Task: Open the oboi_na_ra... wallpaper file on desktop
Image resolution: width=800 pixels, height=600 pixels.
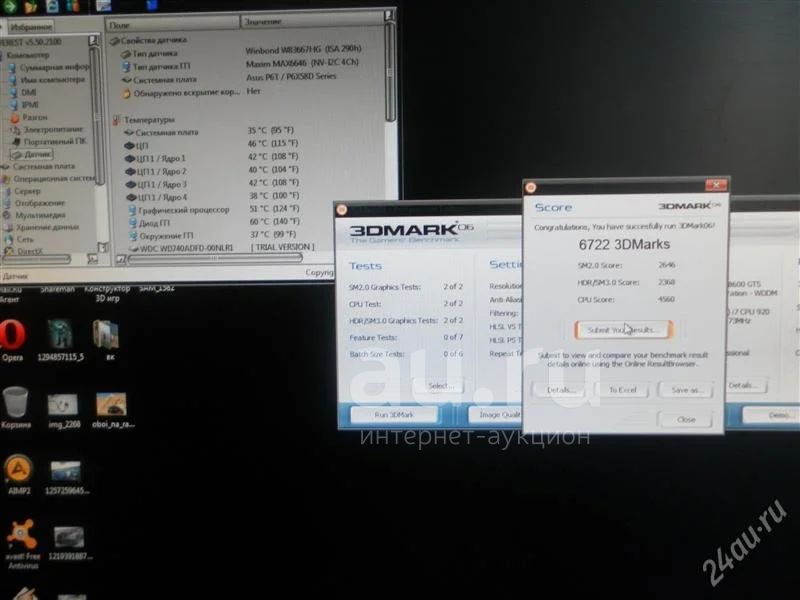Action: tap(111, 410)
